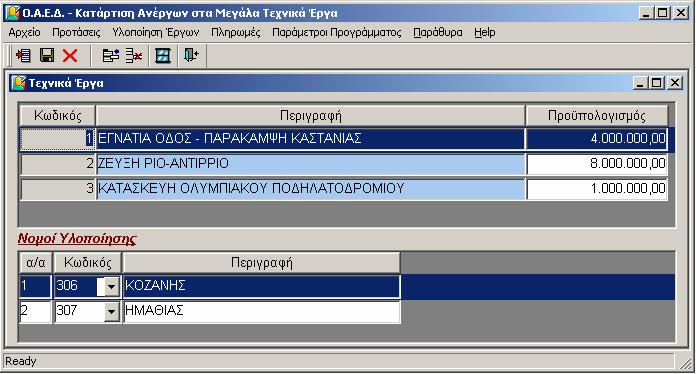Click the Νομοί Υλοποίησης heading

(77, 239)
